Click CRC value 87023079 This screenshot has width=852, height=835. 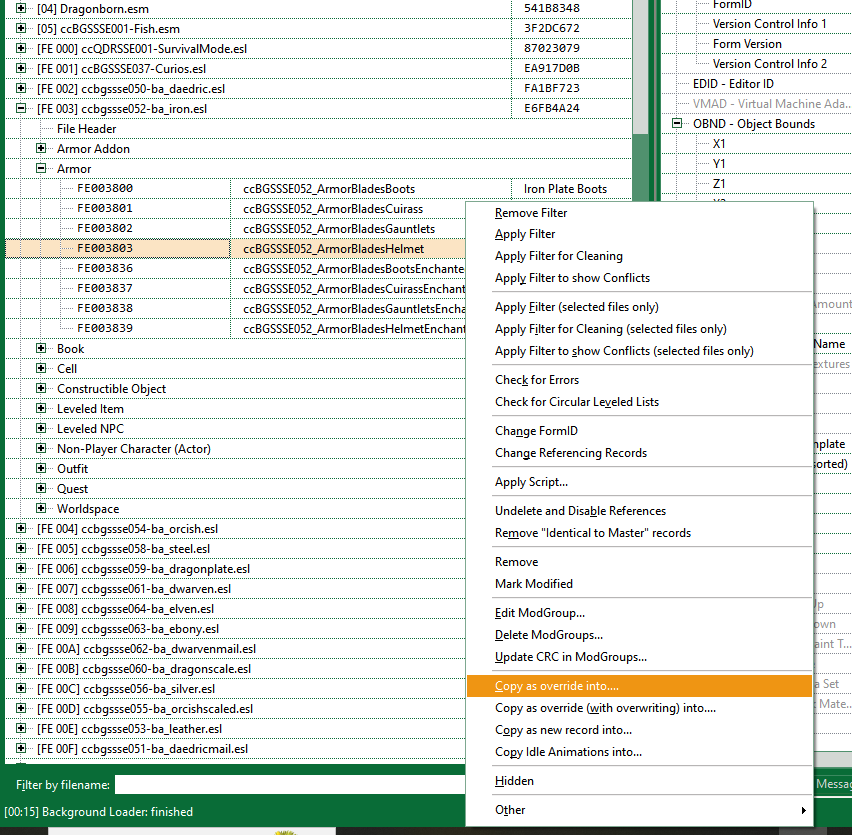[x=552, y=48]
